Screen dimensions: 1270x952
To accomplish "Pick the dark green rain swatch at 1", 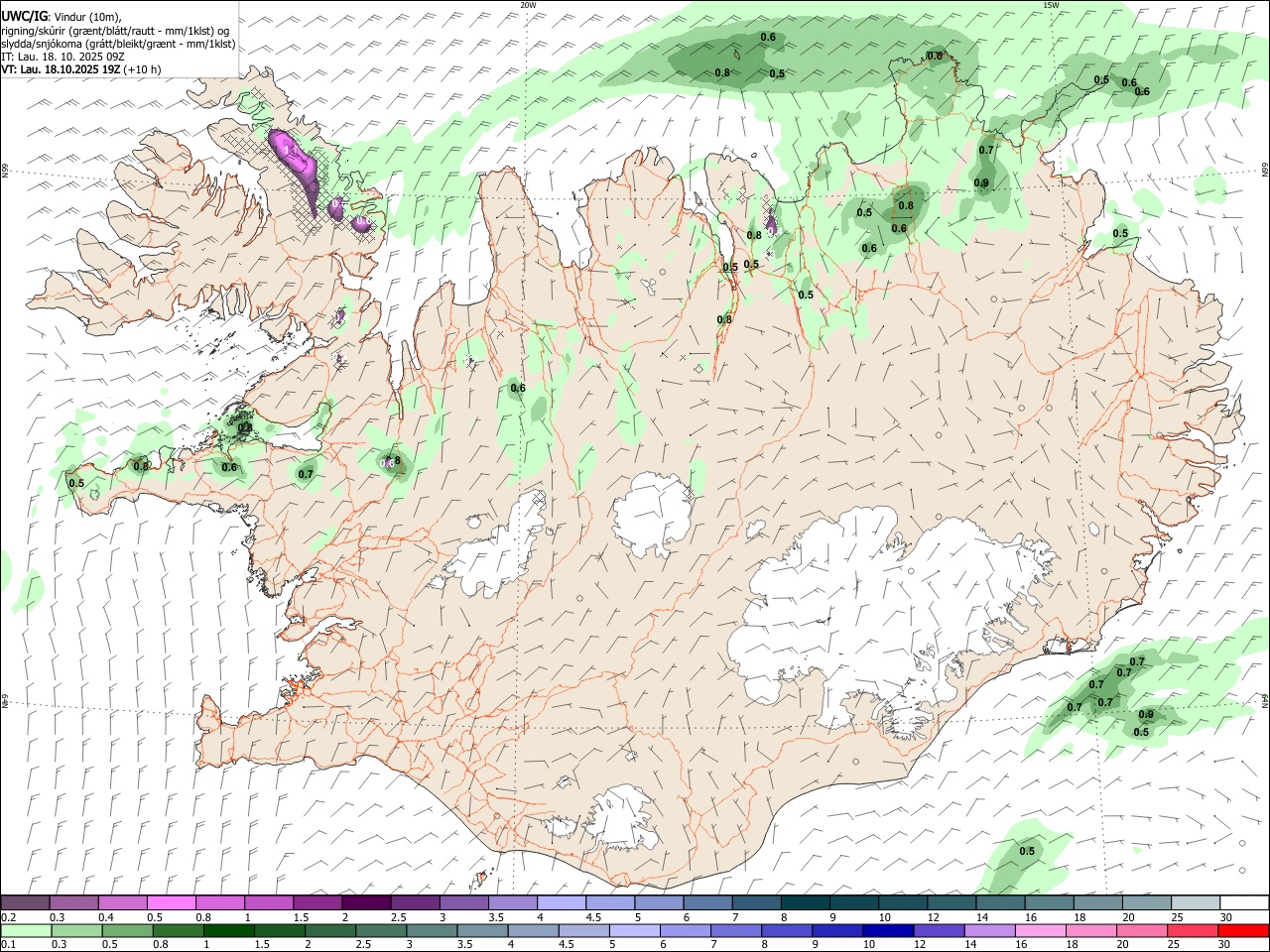I will (230, 930).
